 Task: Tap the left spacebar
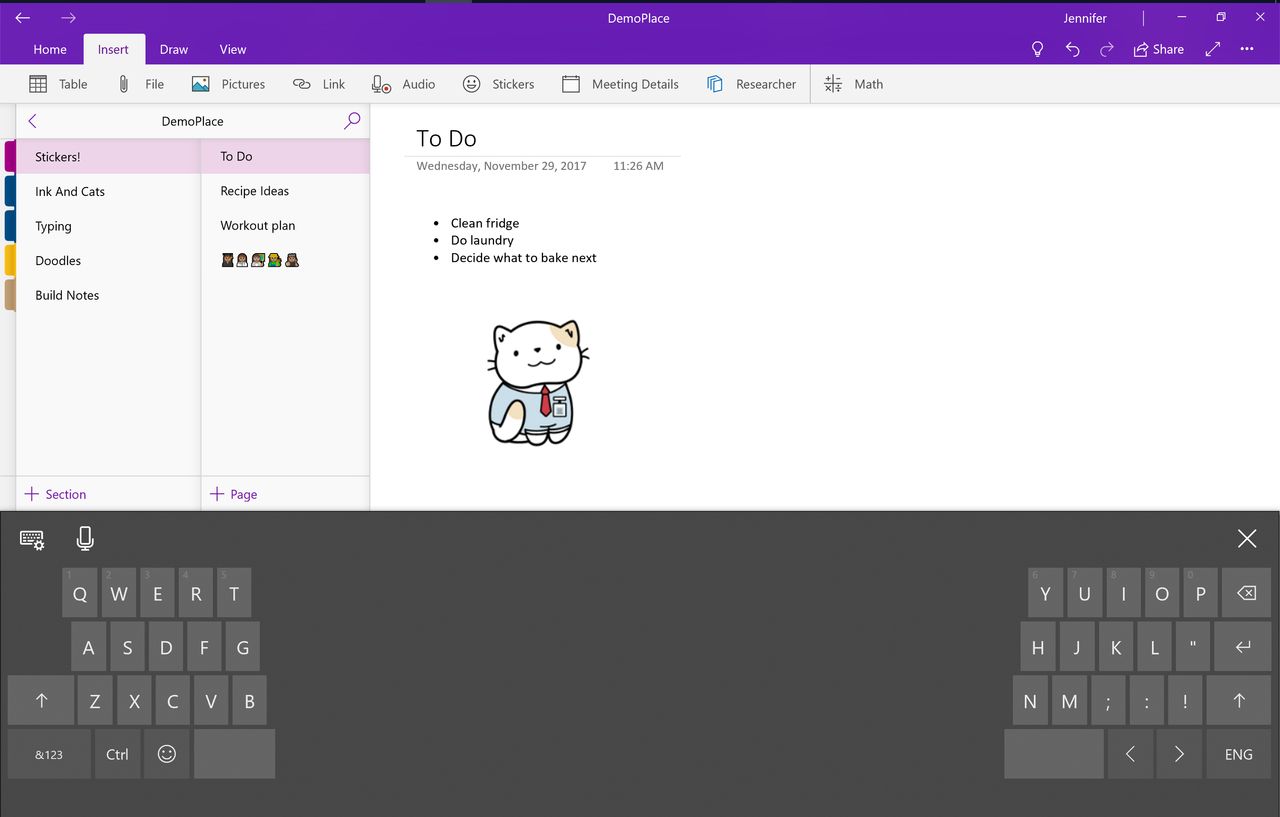tap(234, 754)
